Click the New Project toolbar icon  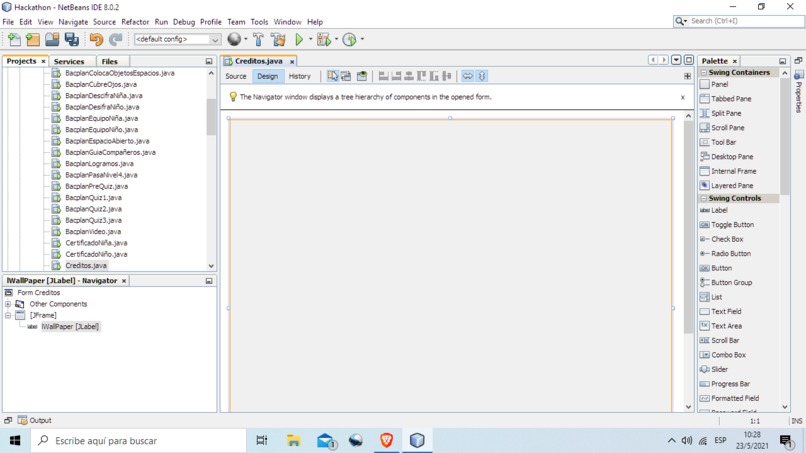[x=33, y=39]
